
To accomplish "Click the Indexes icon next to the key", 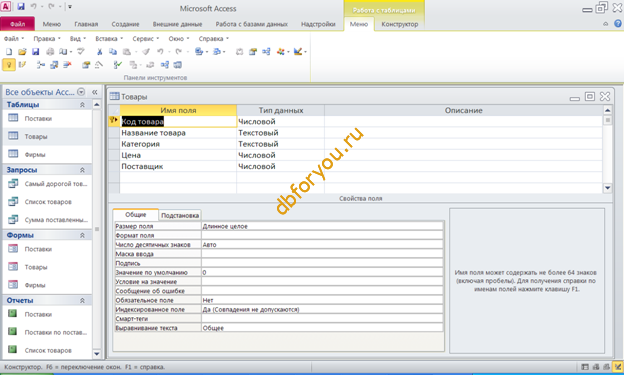I will click(22, 64).
